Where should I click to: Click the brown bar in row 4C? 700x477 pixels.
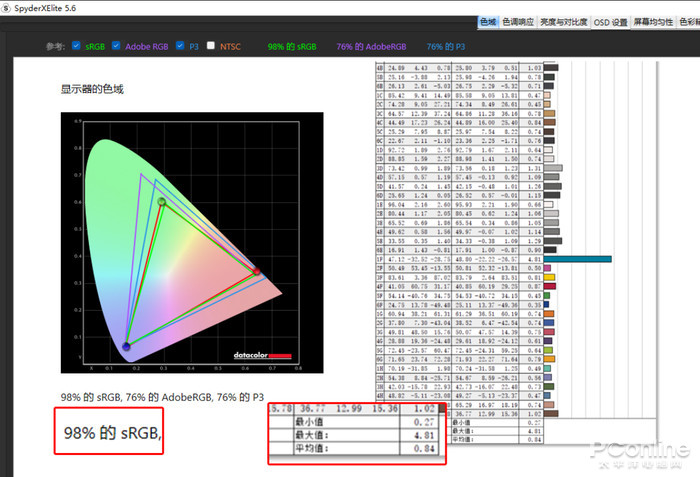pyautogui.click(x=550, y=122)
